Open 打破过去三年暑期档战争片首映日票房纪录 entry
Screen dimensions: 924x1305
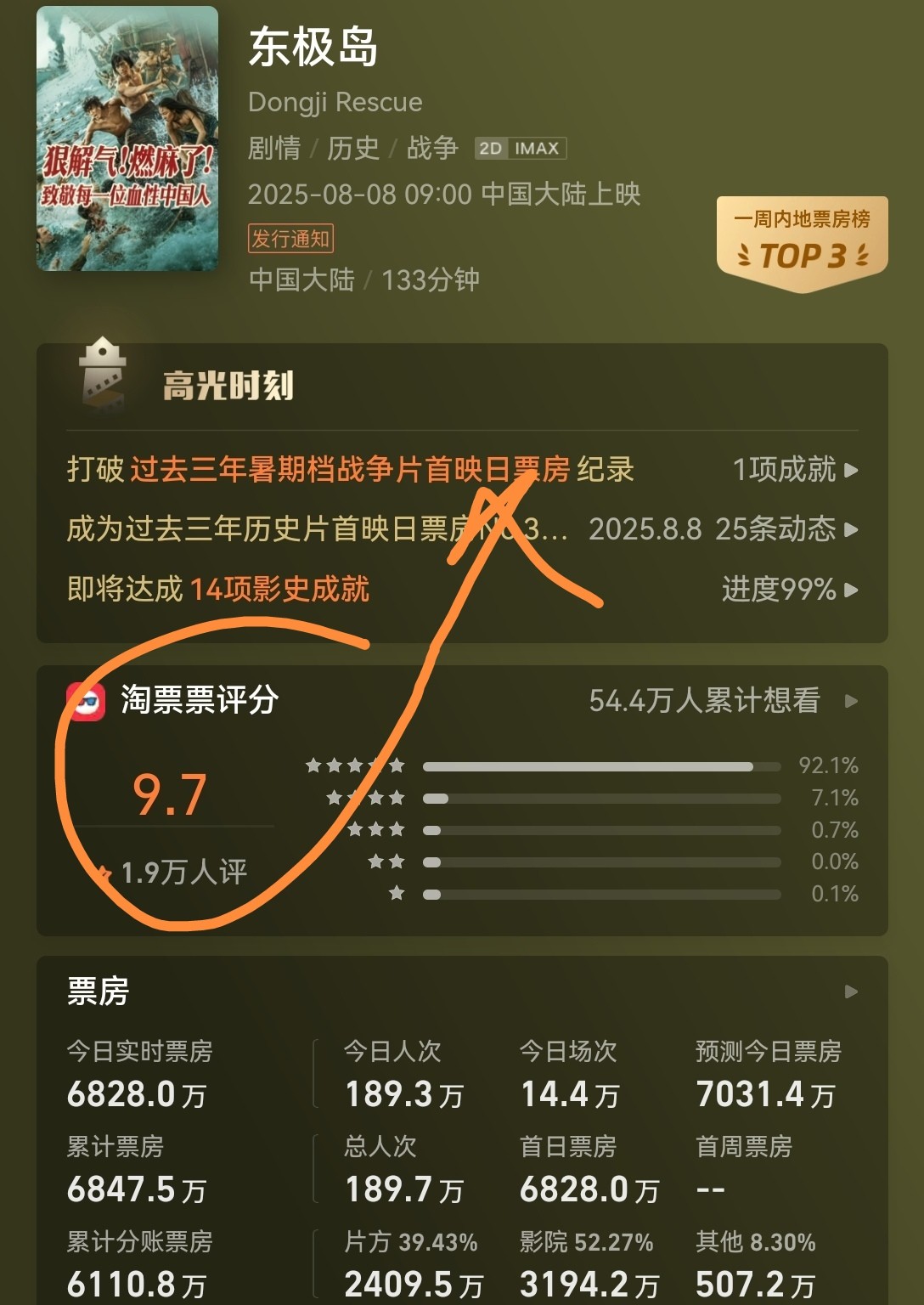pos(350,470)
